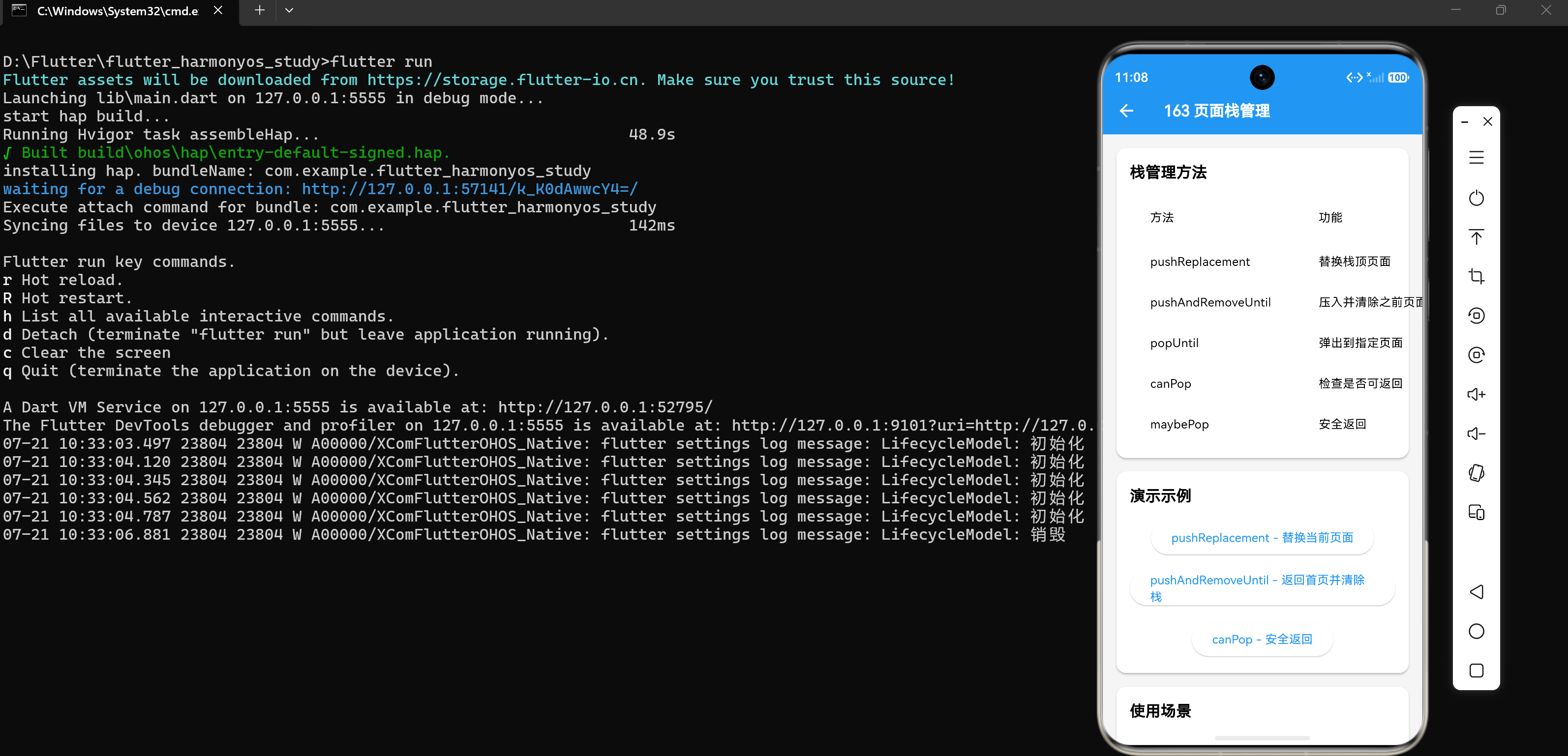Click the 'Running Hvigor task assembleHap' line
Screen dimensions: 1568x756
point(339,134)
